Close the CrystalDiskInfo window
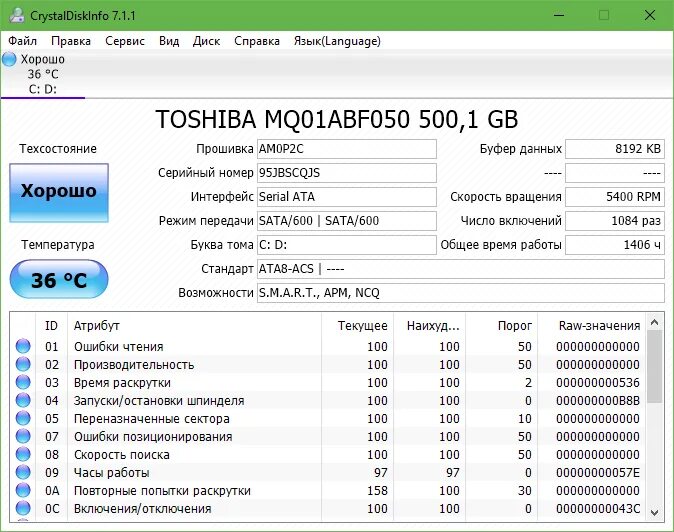674x532 pixels. tap(649, 15)
